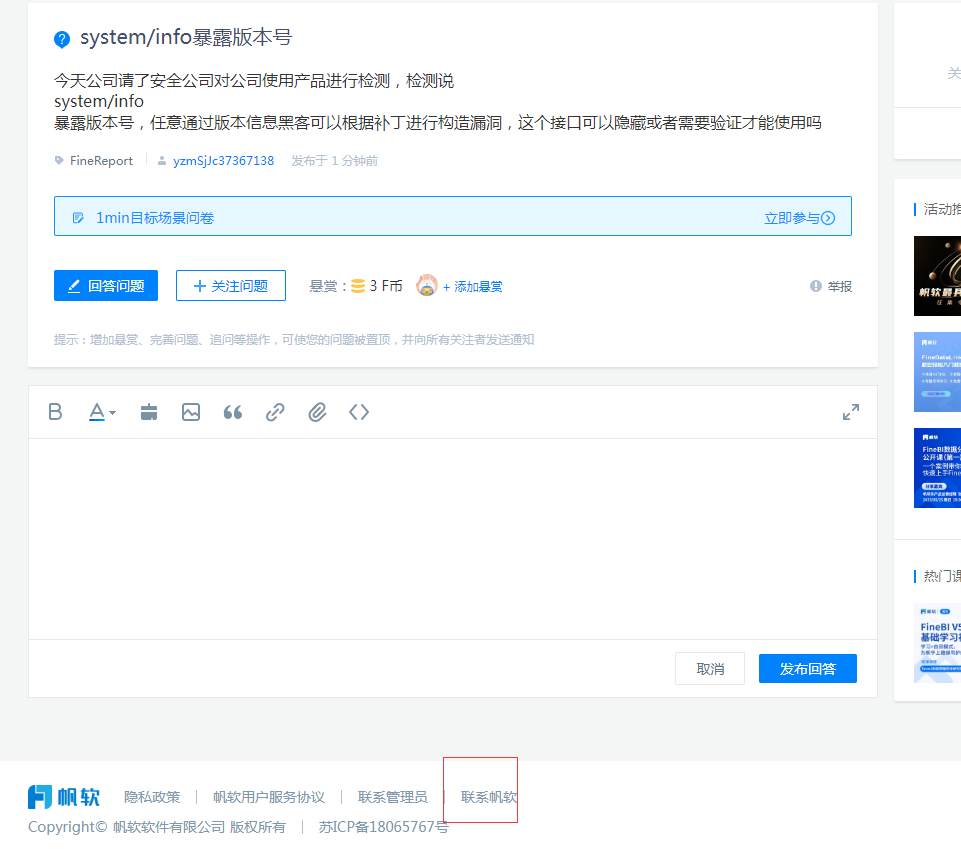
Task: Click the 3 F币 bounty amount
Action: tap(386, 286)
